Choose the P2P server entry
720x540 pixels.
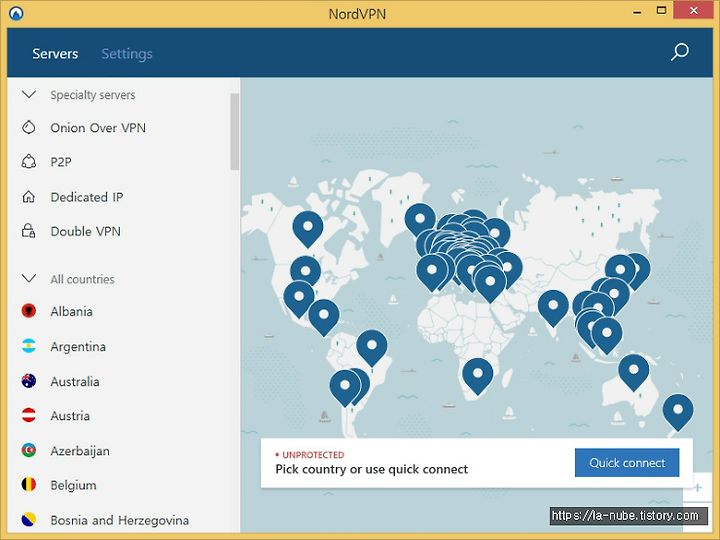point(61,162)
